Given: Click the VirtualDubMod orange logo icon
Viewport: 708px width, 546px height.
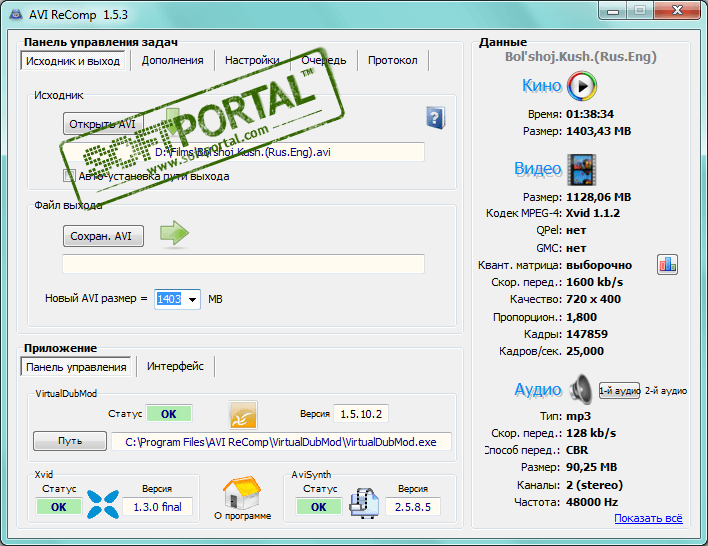Looking at the screenshot, I should point(243,415).
